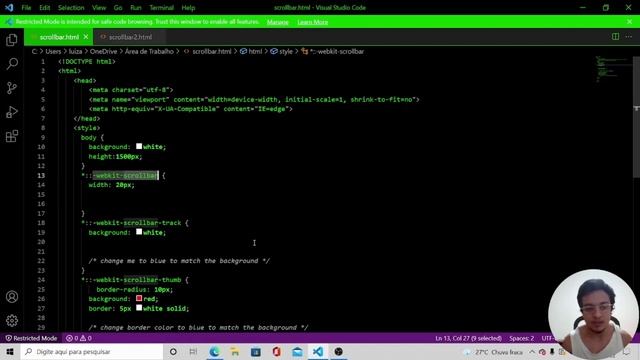Expand the Área de Trabalho breadcrumb
The image size is (640, 360).
149,51
